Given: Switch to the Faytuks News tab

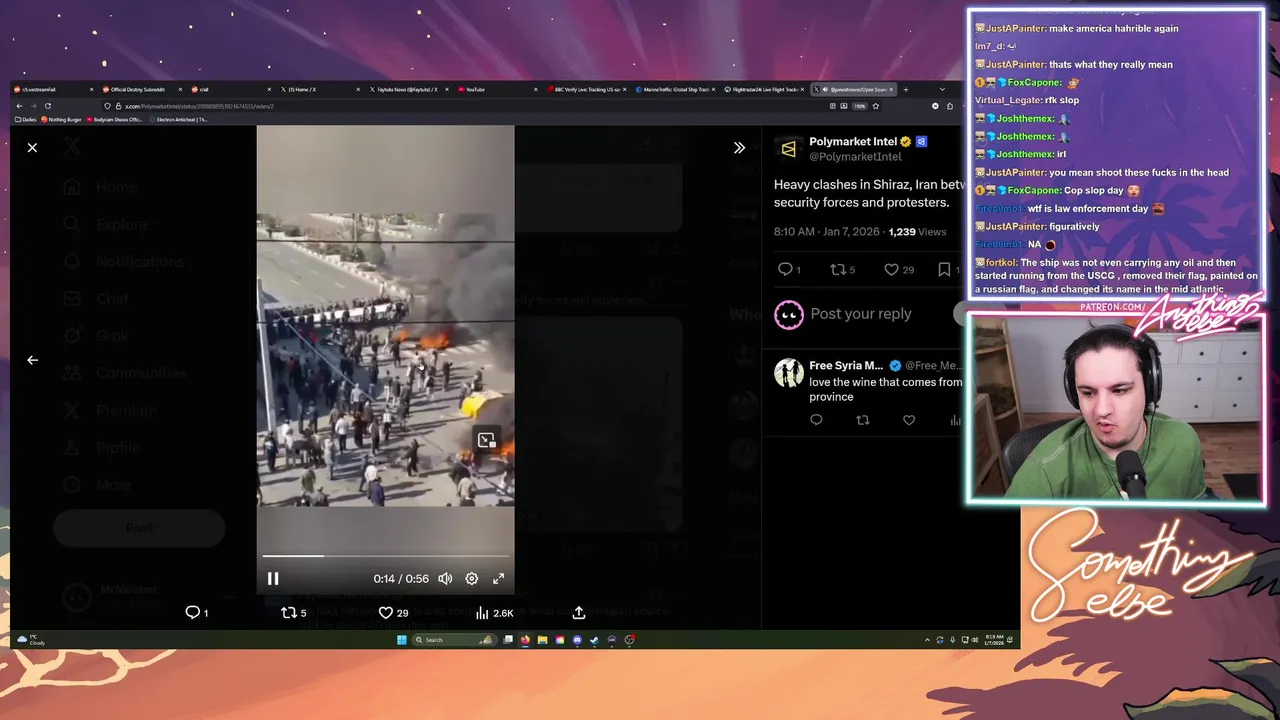Looking at the screenshot, I should (x=408, y=89).
